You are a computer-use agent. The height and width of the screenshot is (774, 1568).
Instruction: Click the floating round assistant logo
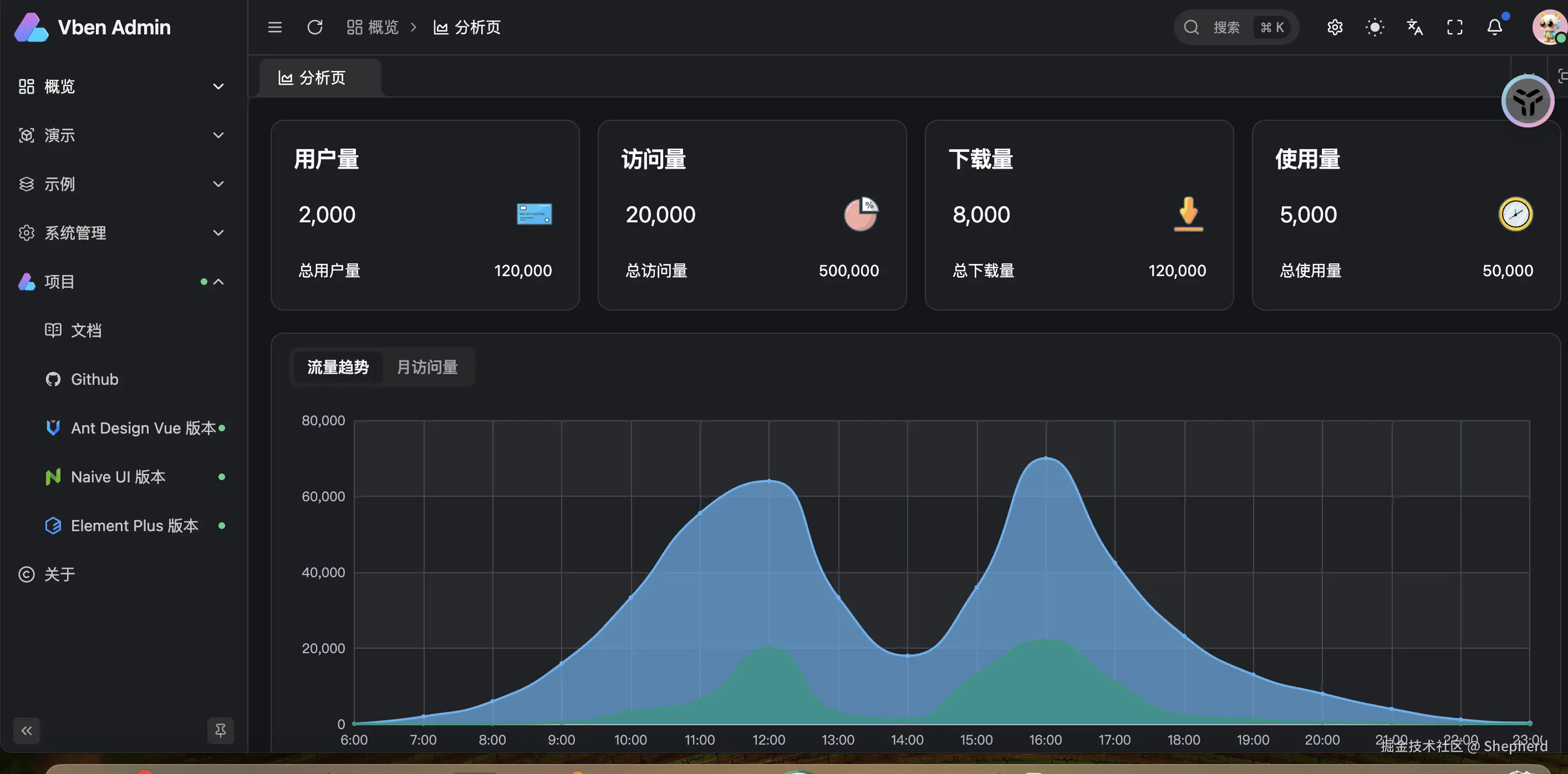(x=1527, y=101)
